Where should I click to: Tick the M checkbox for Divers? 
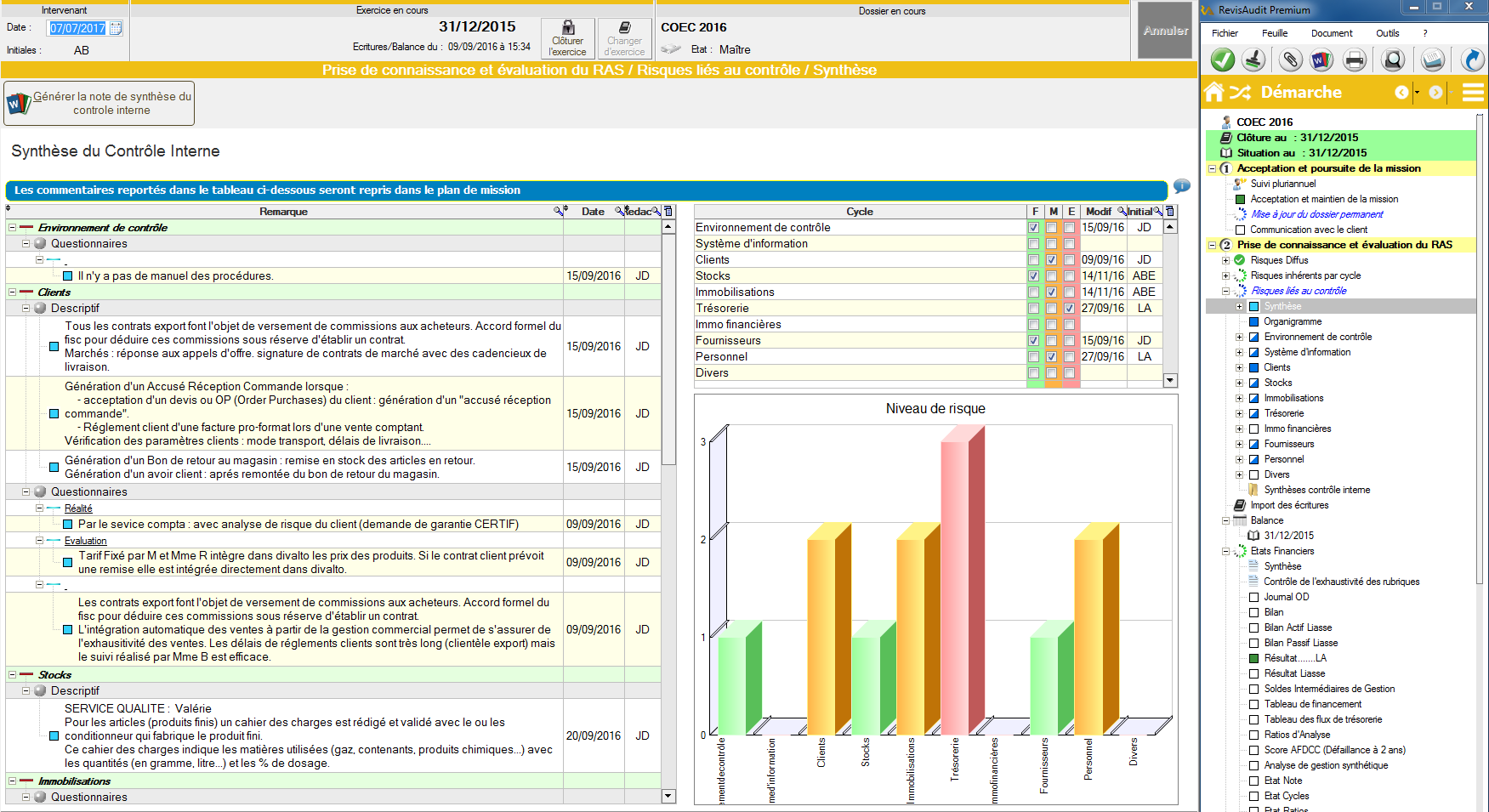coord(1051,373)
